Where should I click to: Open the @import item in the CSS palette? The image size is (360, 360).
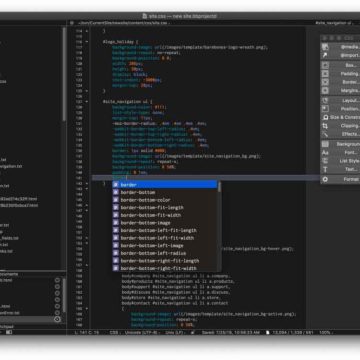(341, 55)
